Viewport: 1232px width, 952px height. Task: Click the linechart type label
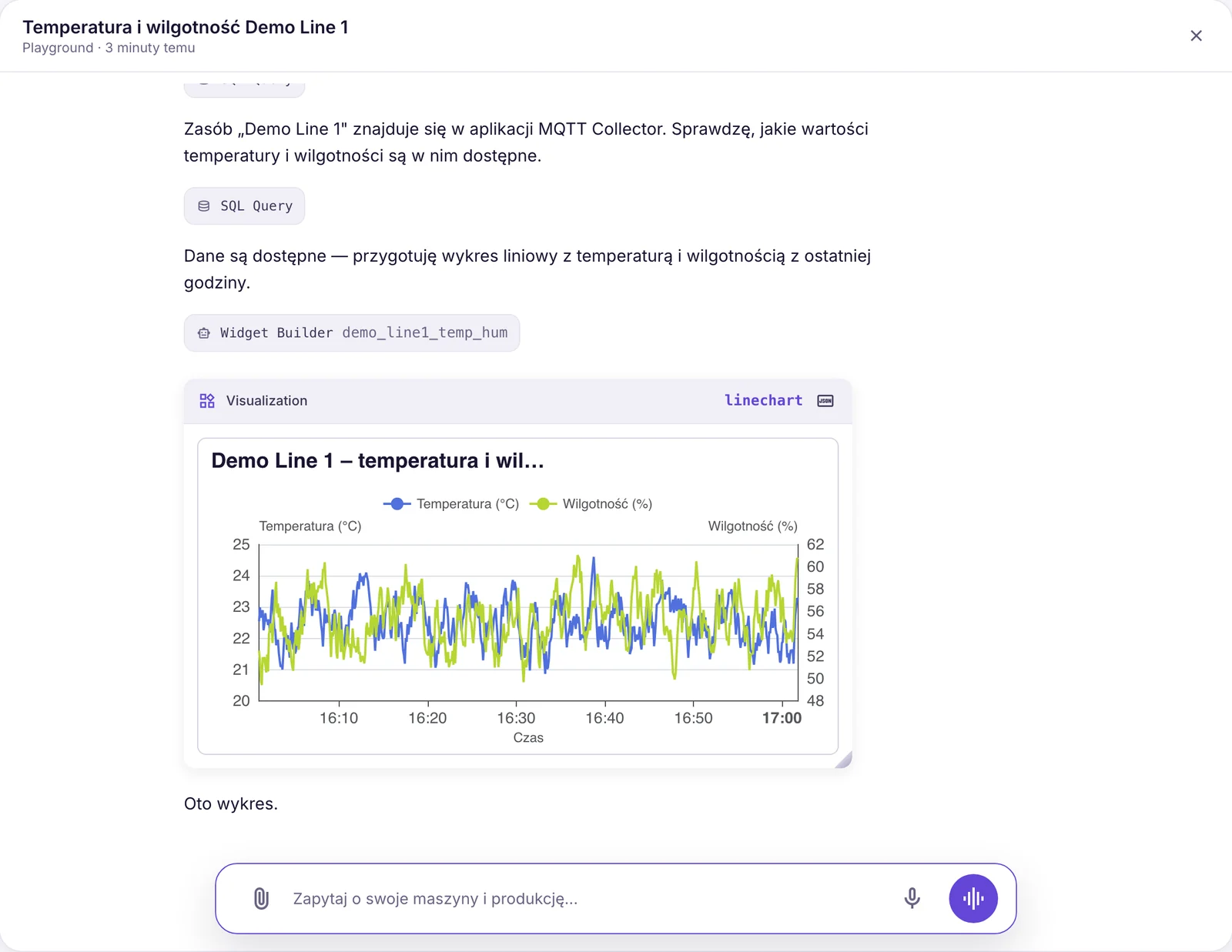click(x=763, y=400)
